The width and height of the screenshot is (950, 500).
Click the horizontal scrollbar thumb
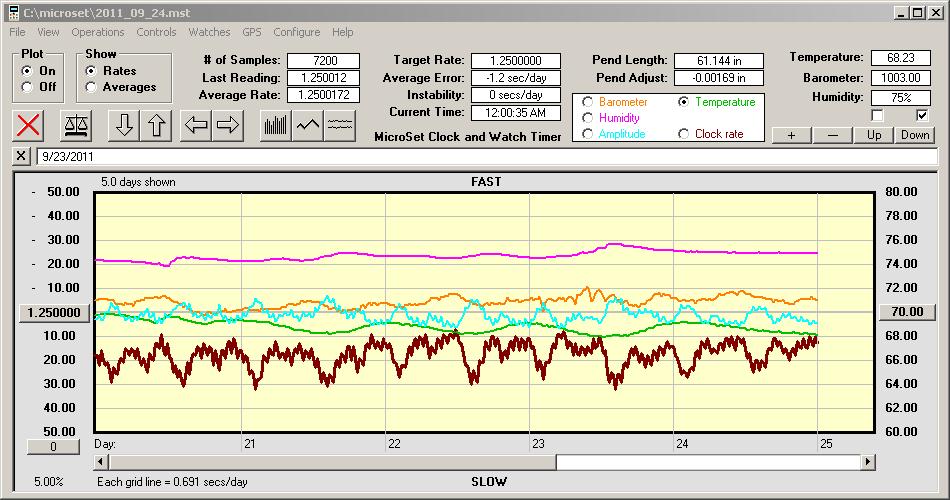click(332, 462)
